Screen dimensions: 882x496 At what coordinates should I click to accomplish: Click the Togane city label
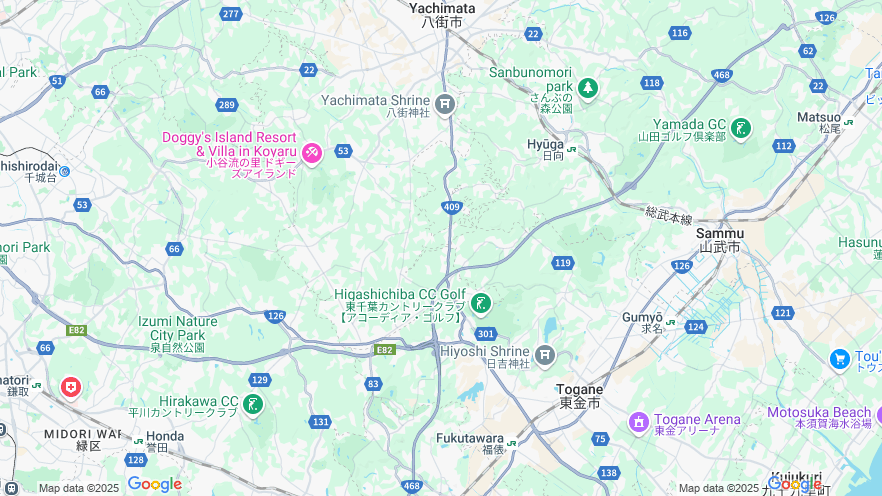(579, 396)
